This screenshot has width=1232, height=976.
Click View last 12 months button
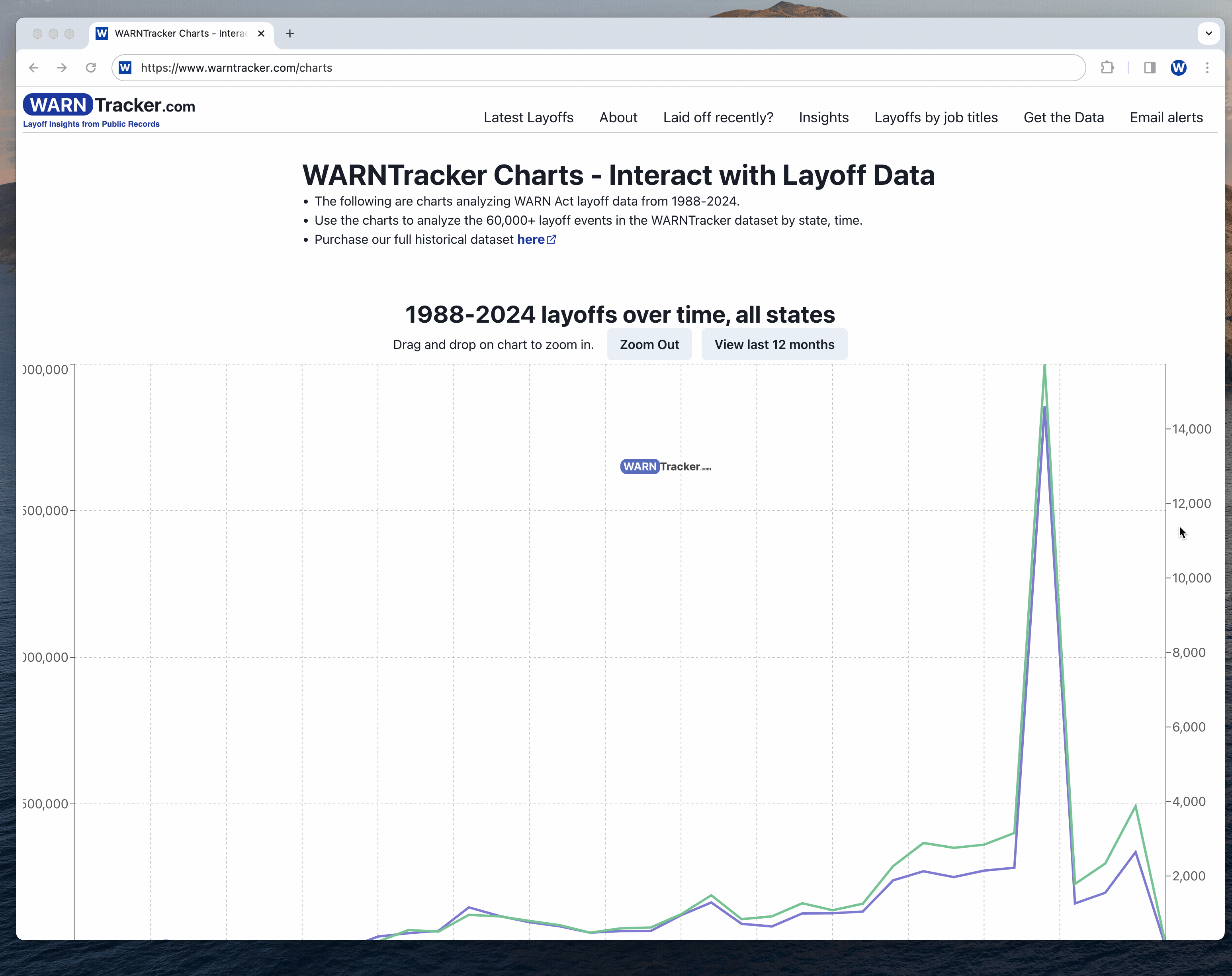774,345
